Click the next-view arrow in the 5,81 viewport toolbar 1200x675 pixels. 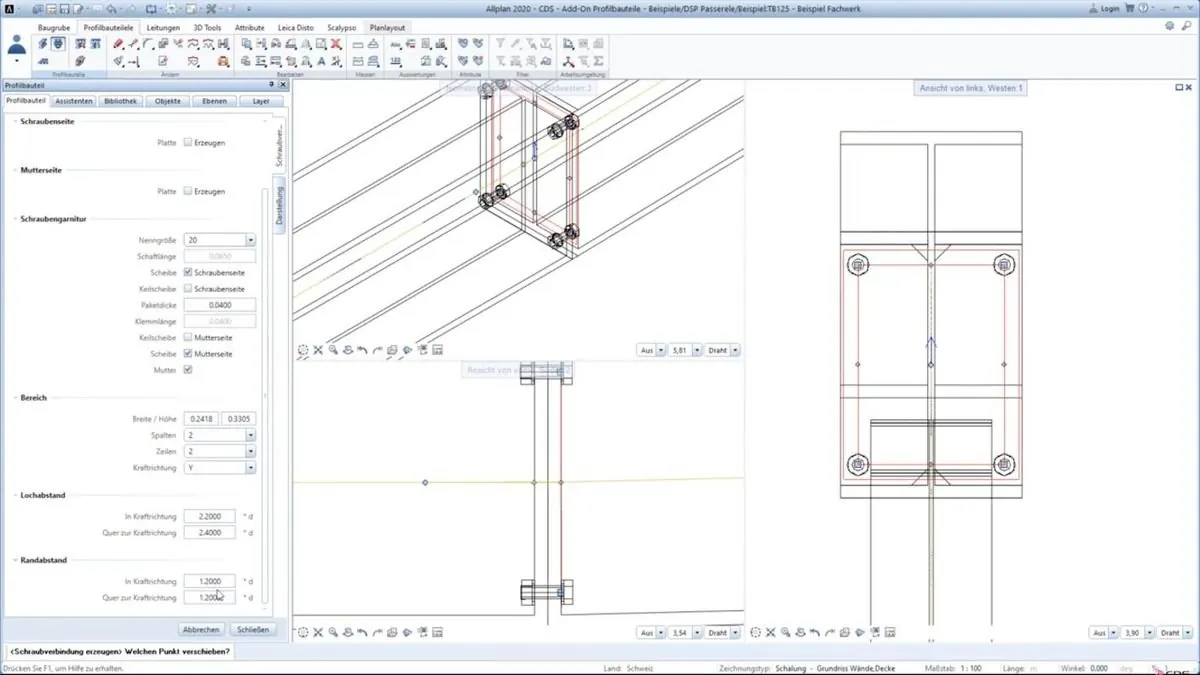coord(378,350)
